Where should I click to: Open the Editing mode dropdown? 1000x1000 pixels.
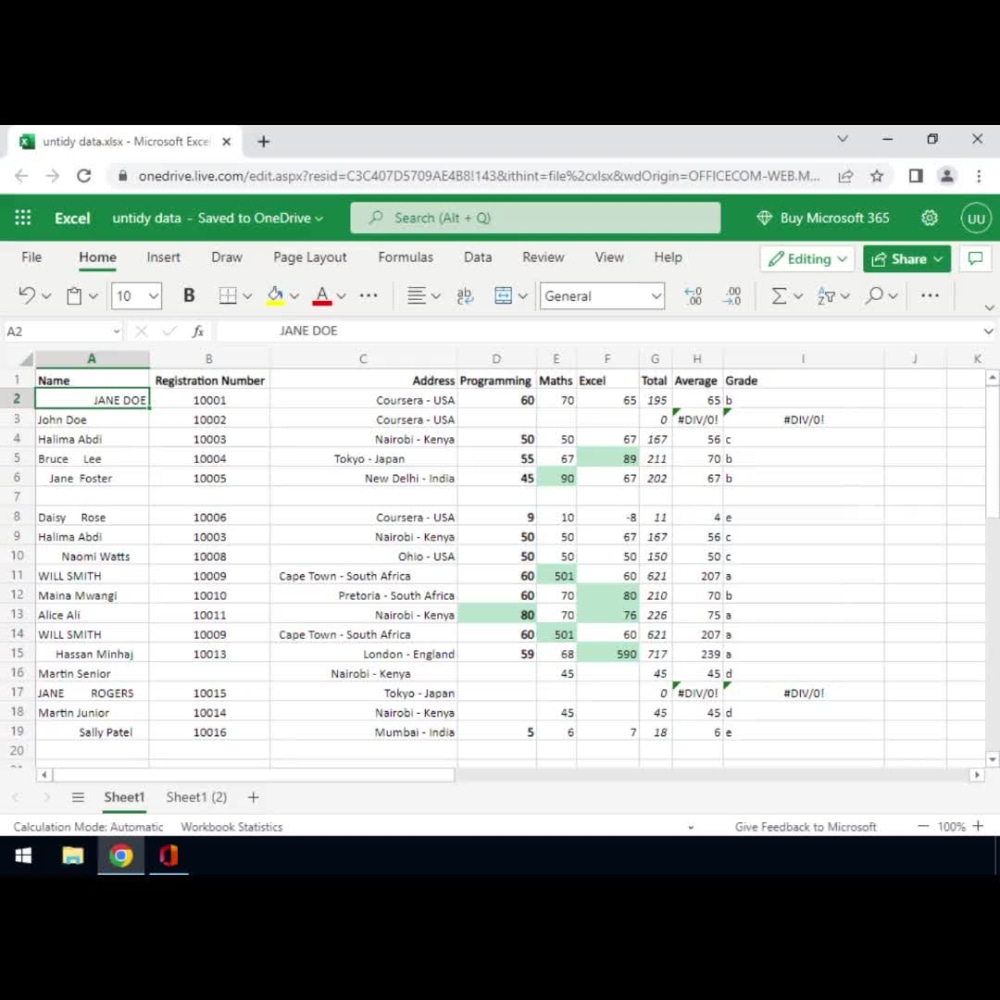(x=807, y=258)
